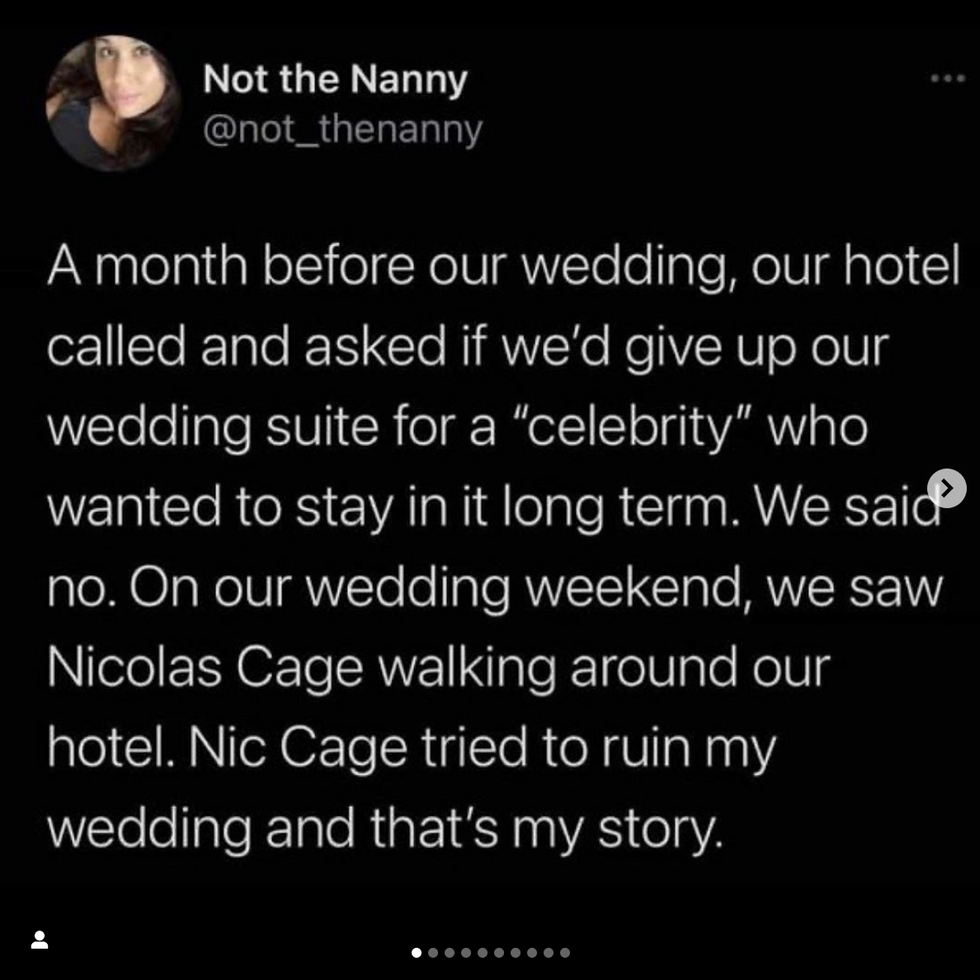The width and height of the screenshot is (980, 980).
Task: Choose the ninth carousel indicator dot
Action: [549, 952]
